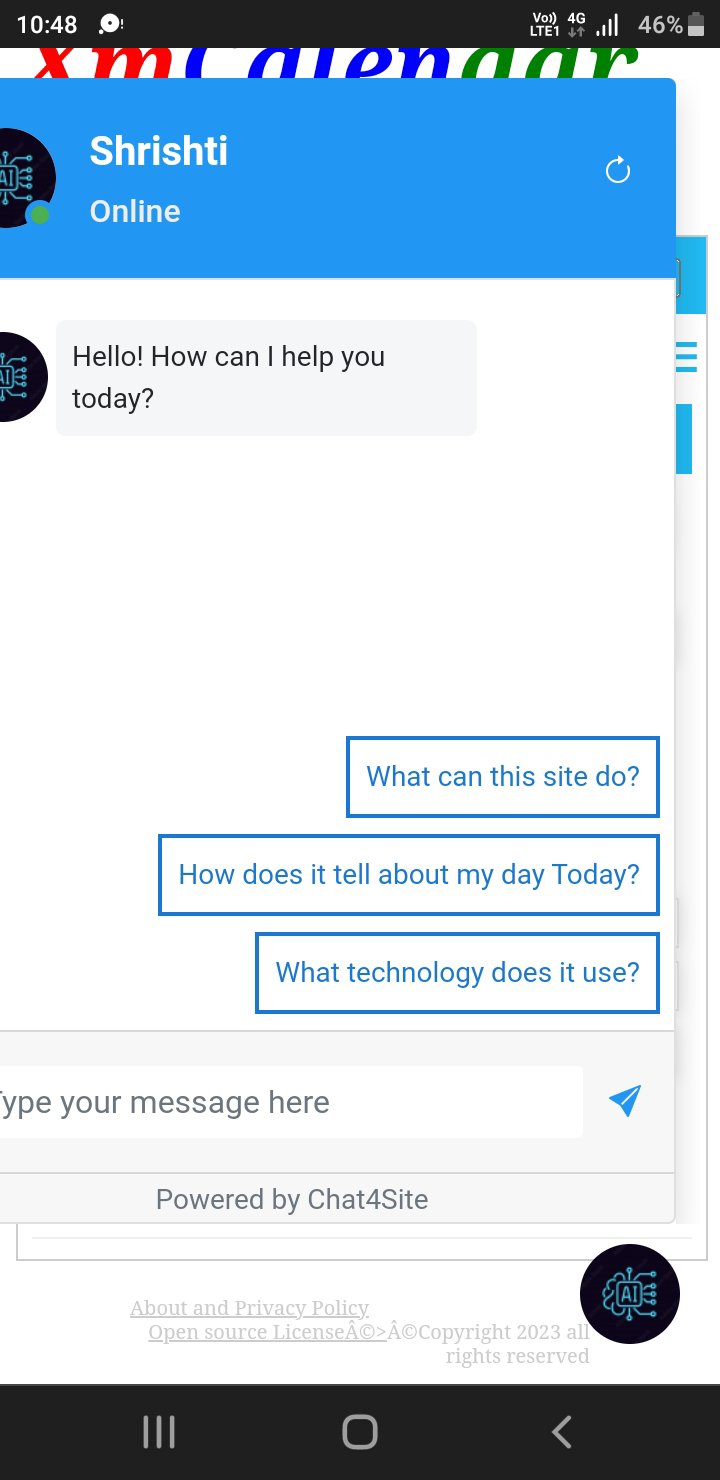Tap the Shrishti name in the header
The height and width of the screenshot is (1480, 720).
point(159,151)
